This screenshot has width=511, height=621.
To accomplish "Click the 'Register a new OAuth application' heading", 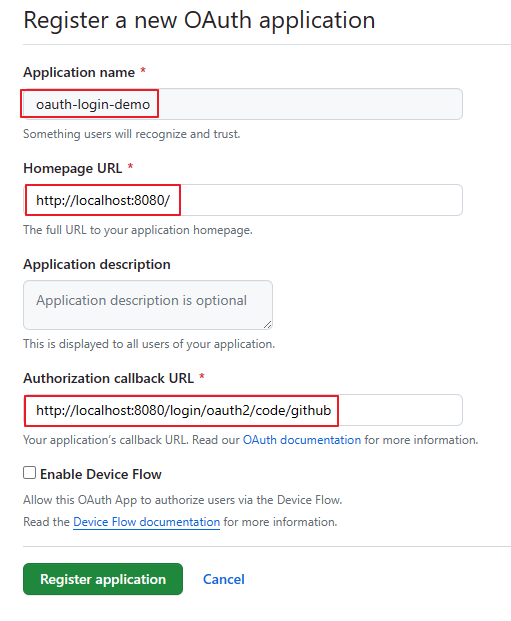I will pyautogui.click(x=199, y=20).
